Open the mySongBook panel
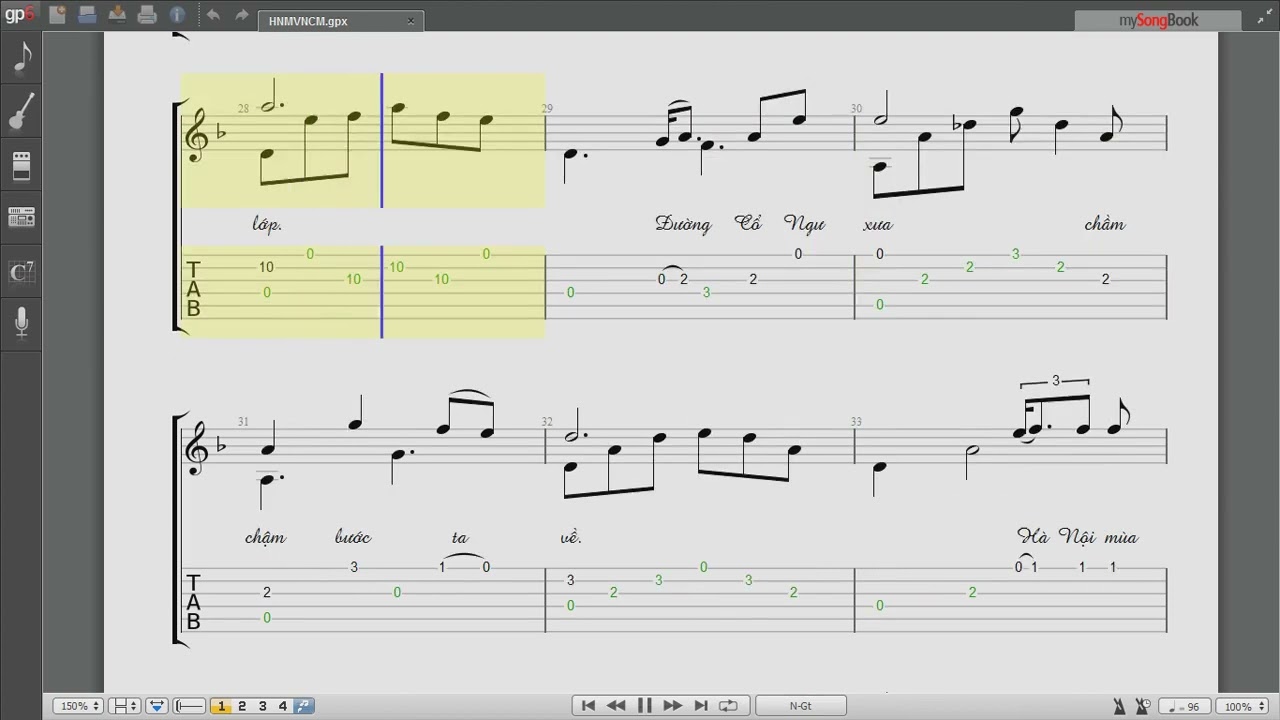The width and height of the screenshot is (1280, 720). pos(1157,20)
